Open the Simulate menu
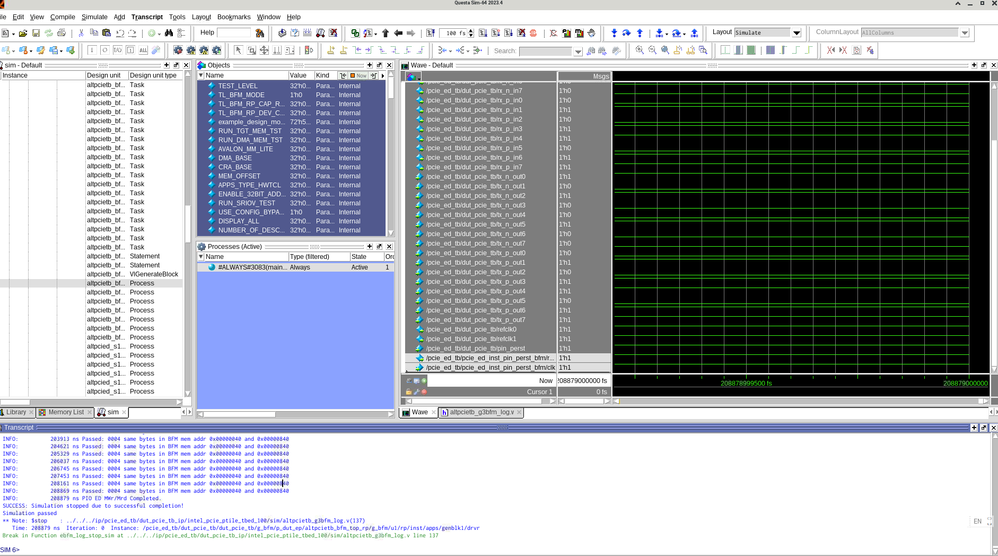Viewport: 998px width, 556px height. (94, 17)
